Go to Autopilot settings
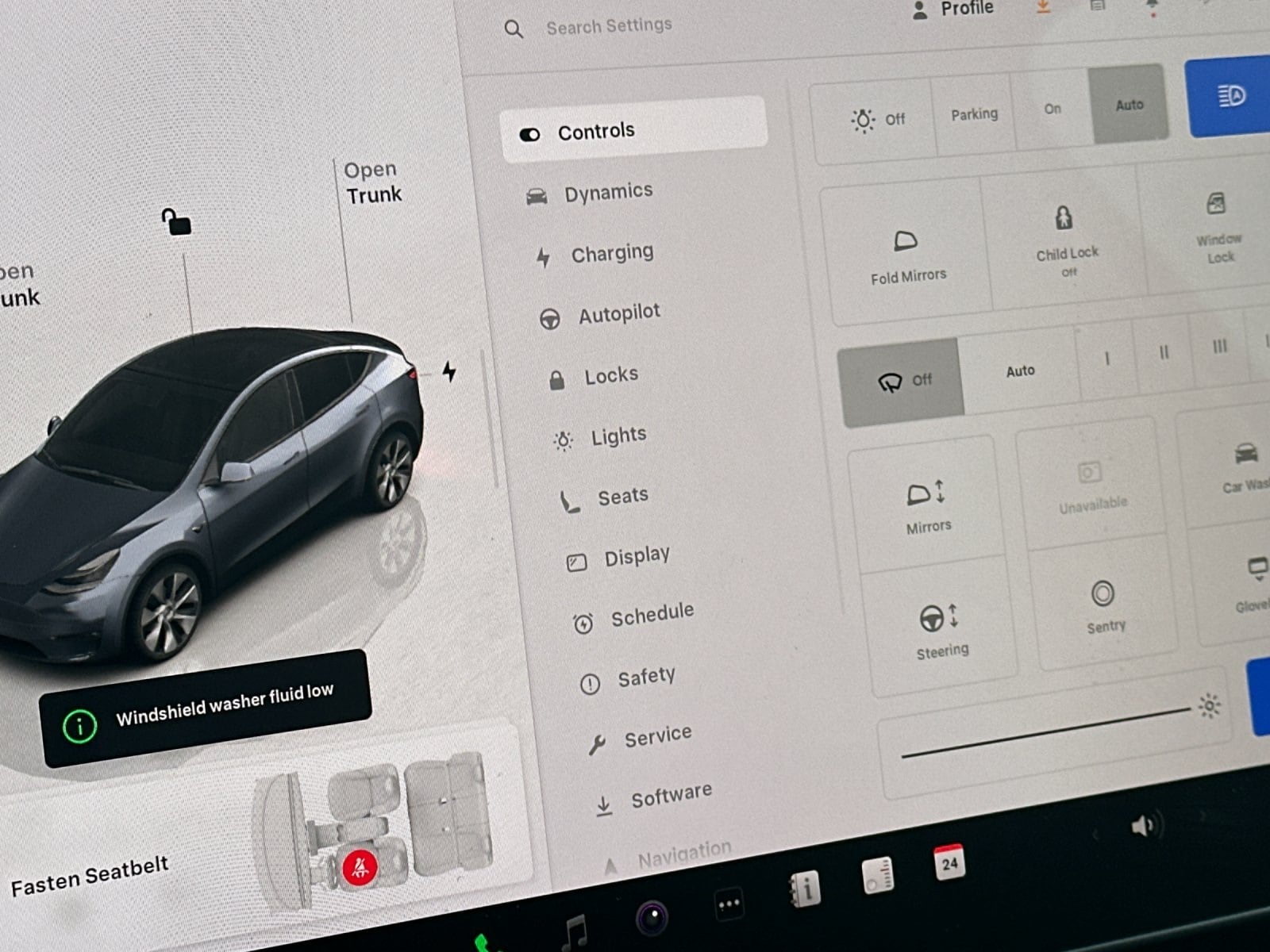This screenshot has width=1270, height=952. tap(618, 315)
